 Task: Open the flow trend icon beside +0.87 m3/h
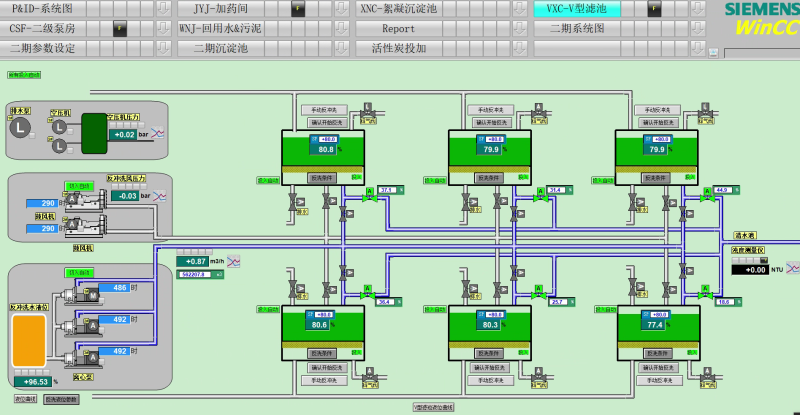[x=234, y=261]
